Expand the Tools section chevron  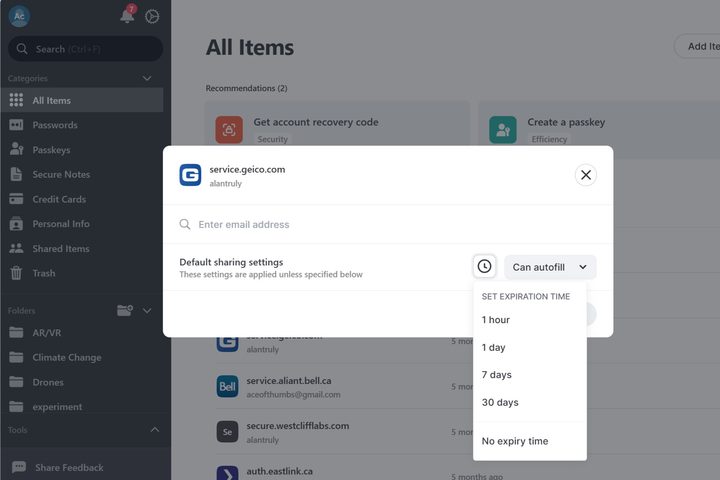pyautogui.click(x=155, y=430)
